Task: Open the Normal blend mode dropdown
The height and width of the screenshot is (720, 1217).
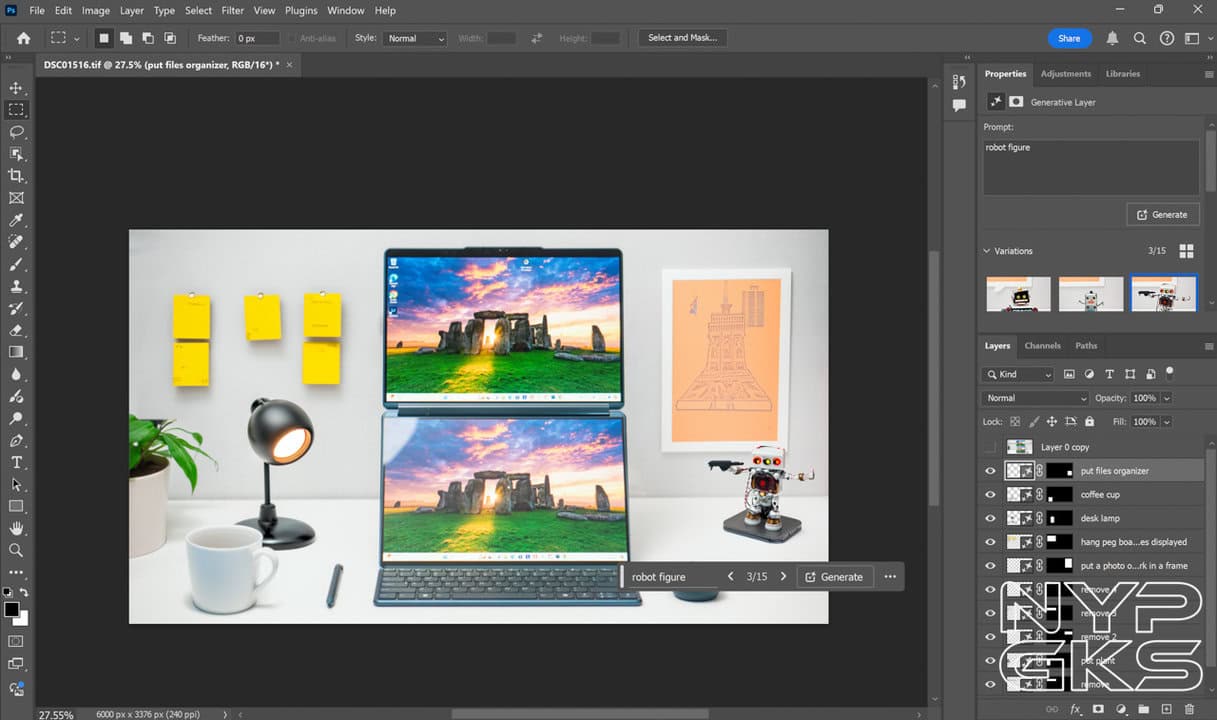Action: pyautogui.click(x=1035, y=398)
